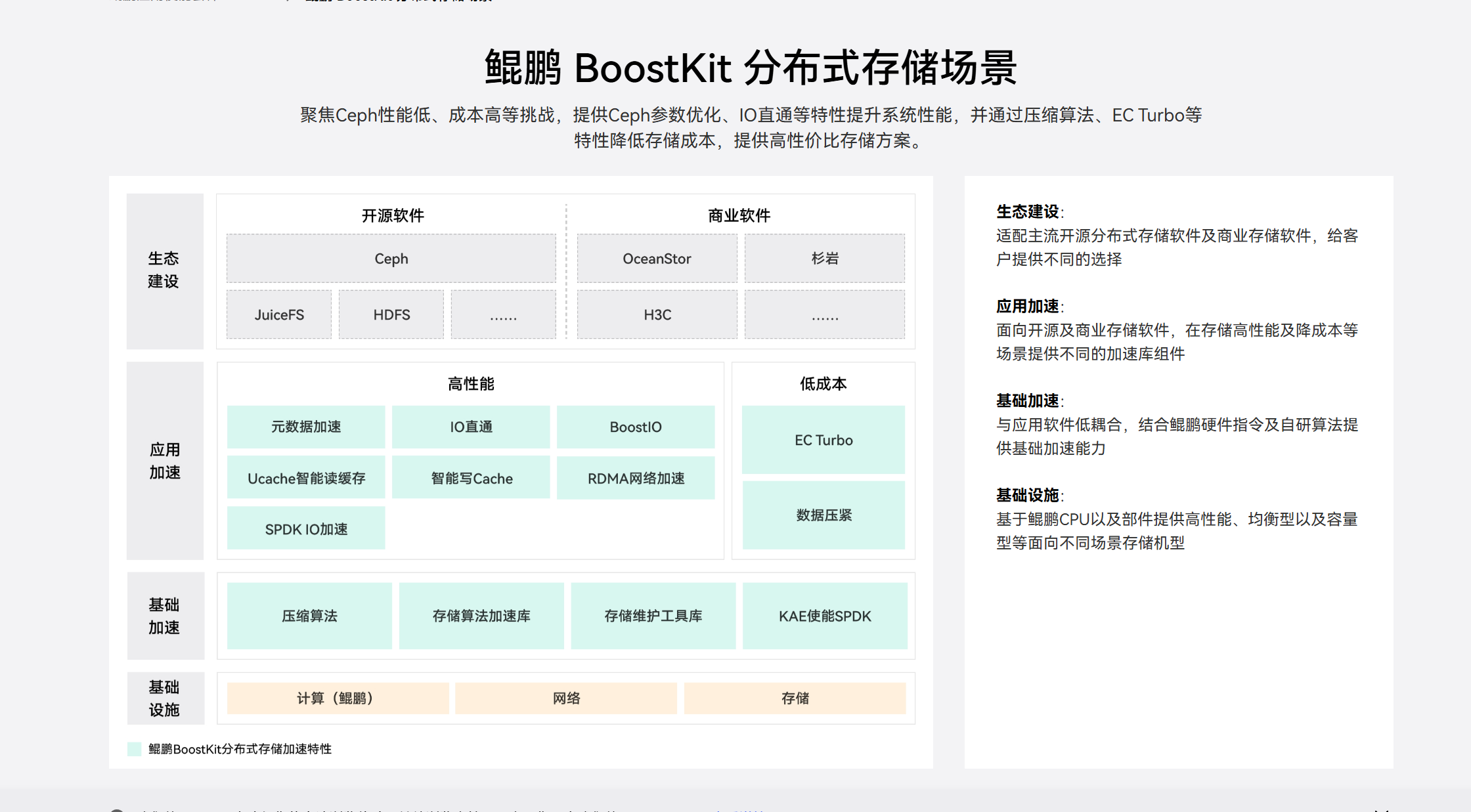Click the 数据压紧 block
Screen dimensions: 1471x812
pos(823,515)
